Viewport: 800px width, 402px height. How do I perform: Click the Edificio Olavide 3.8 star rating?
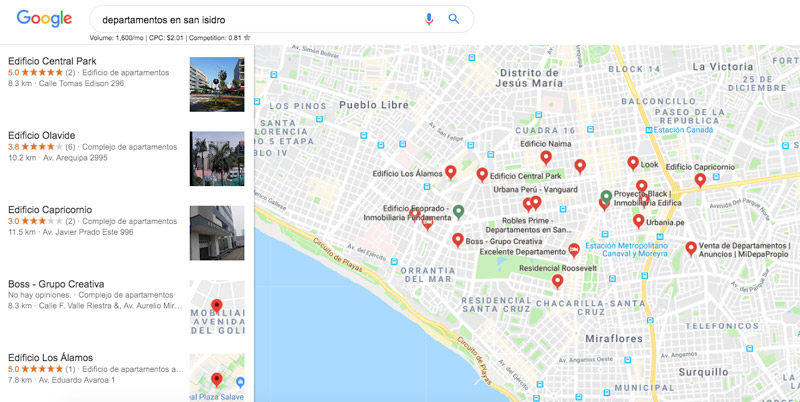point(41,147)
